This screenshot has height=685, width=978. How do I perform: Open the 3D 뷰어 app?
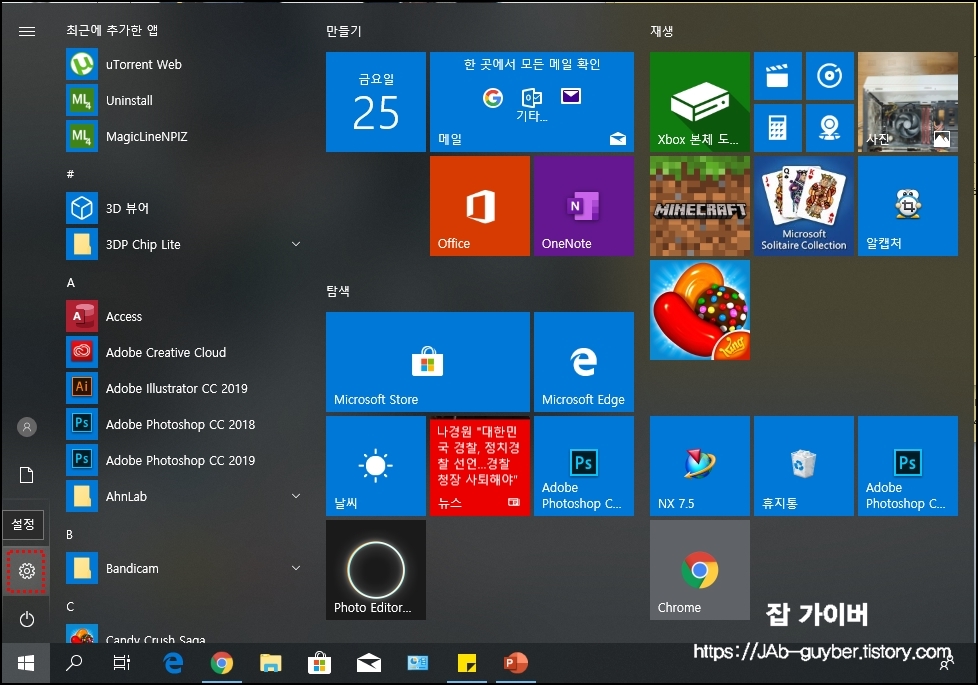tap(184, 208)
